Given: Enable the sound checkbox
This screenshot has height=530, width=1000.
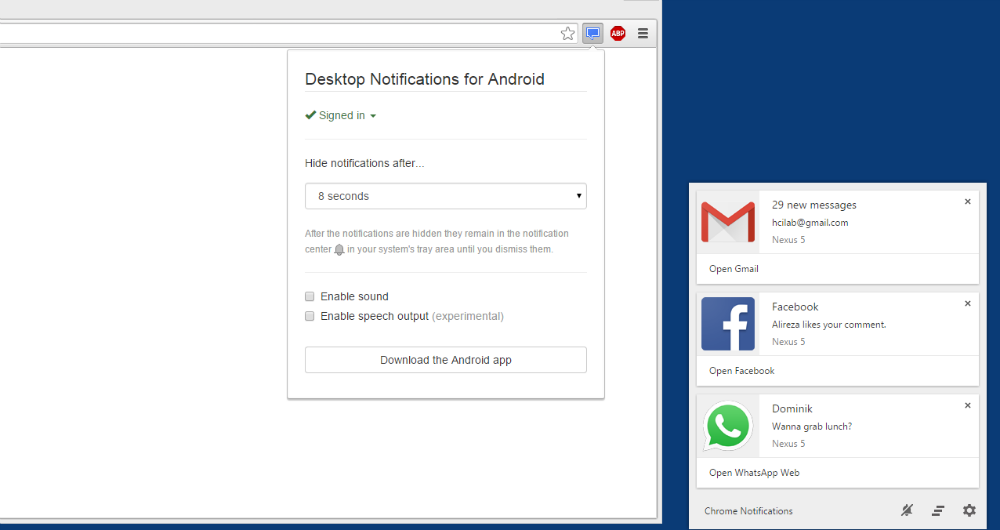Looking at the screenshot, I should 309,297.
